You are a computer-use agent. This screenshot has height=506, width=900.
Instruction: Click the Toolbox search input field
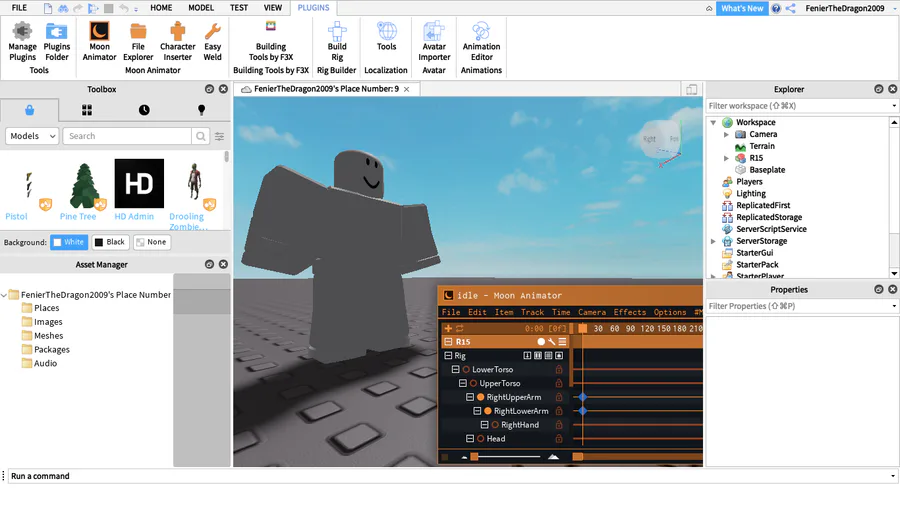click(127, 136)
